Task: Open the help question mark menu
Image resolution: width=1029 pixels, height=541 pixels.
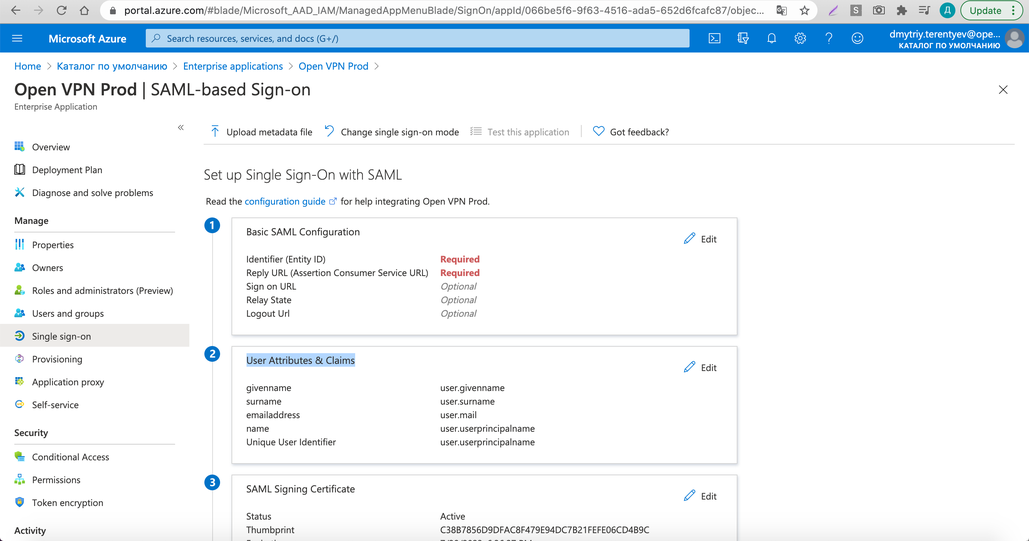Action: [x=829, y=39]
